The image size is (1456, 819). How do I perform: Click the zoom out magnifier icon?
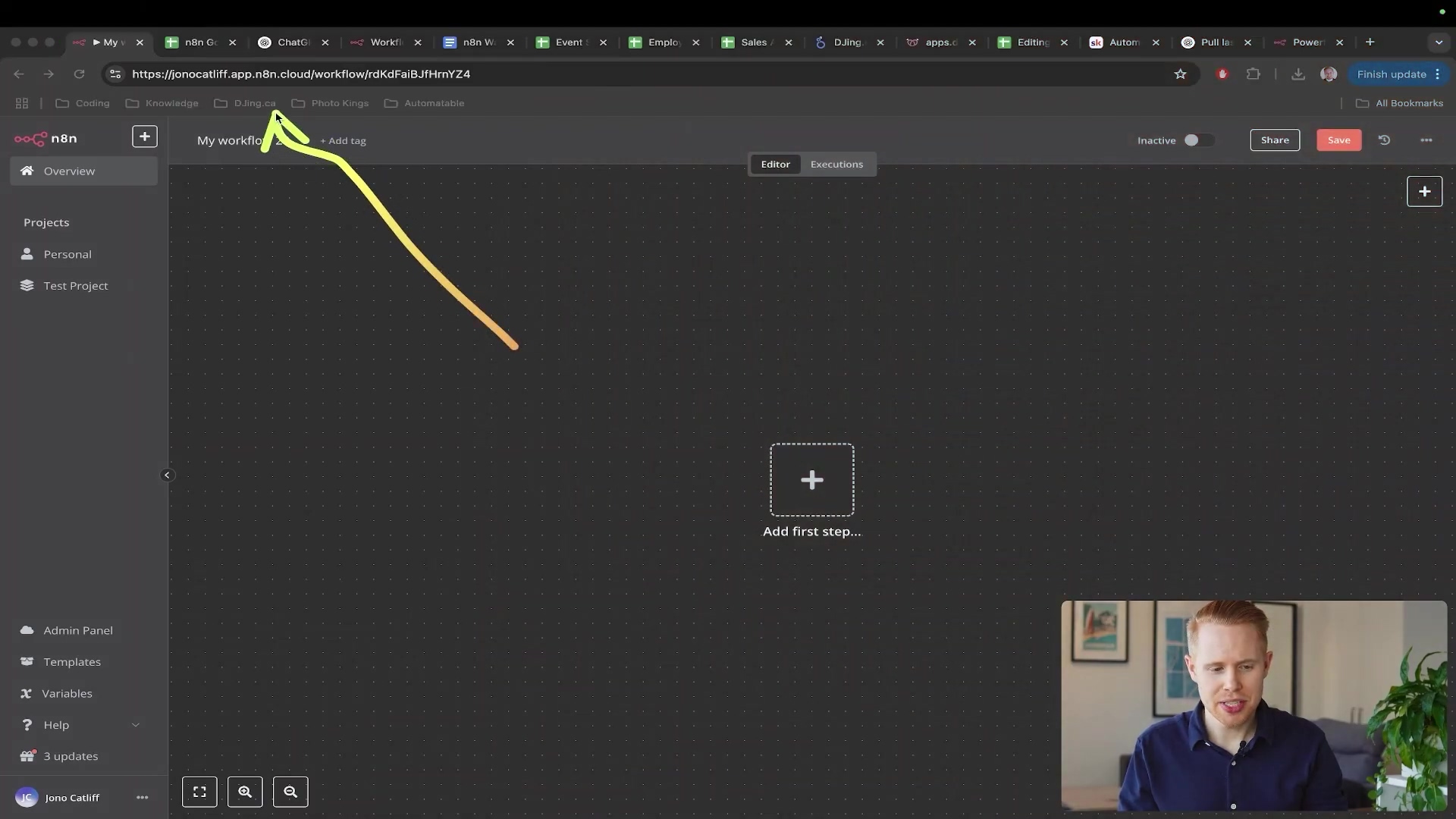[290, 792]
